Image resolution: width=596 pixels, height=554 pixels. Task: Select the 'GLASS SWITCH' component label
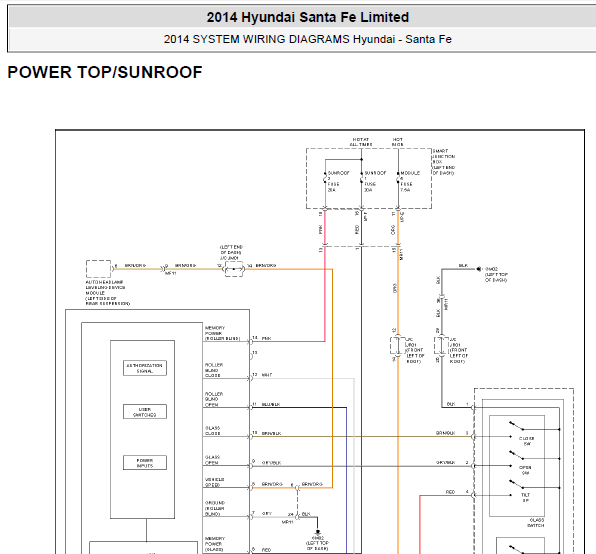point(536,523)
